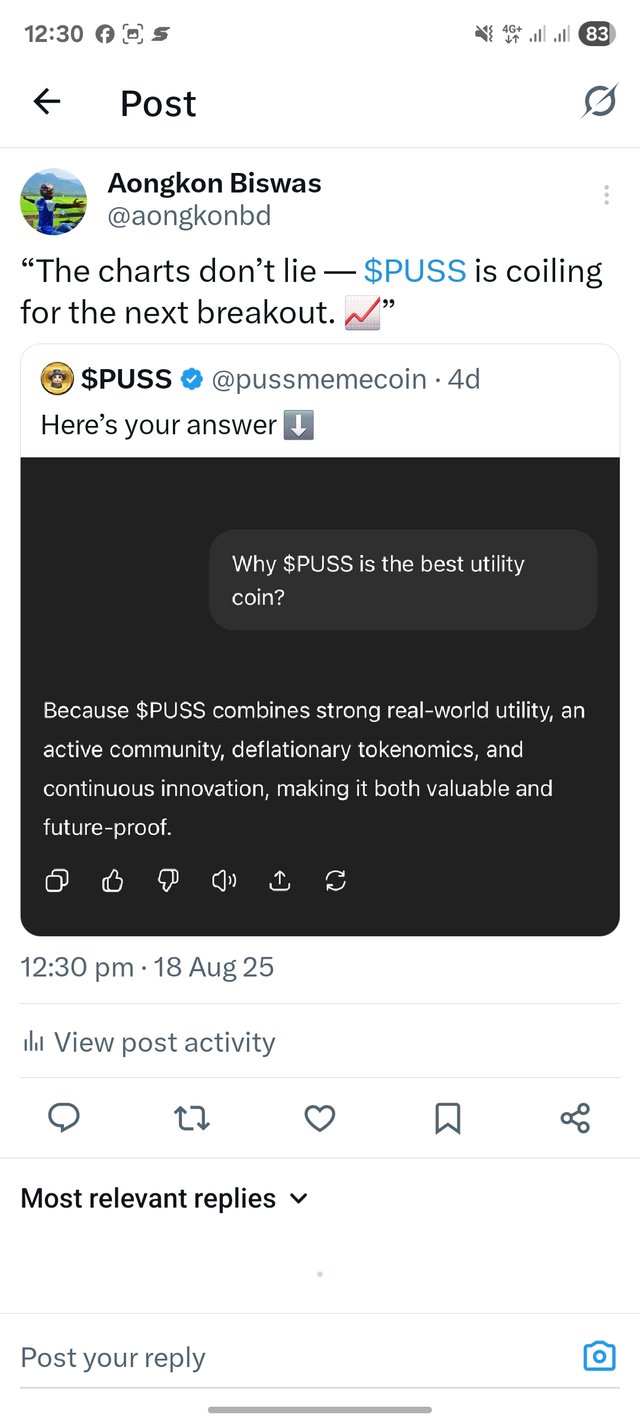Tap the copy icon in quoted image

point(58,881)
